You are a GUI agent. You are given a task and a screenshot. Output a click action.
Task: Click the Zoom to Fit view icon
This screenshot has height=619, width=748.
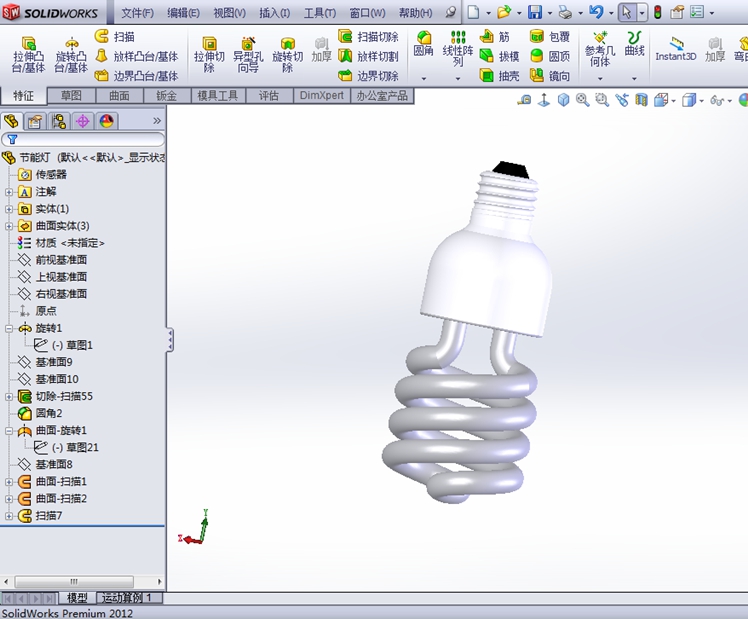click(583, 100)
